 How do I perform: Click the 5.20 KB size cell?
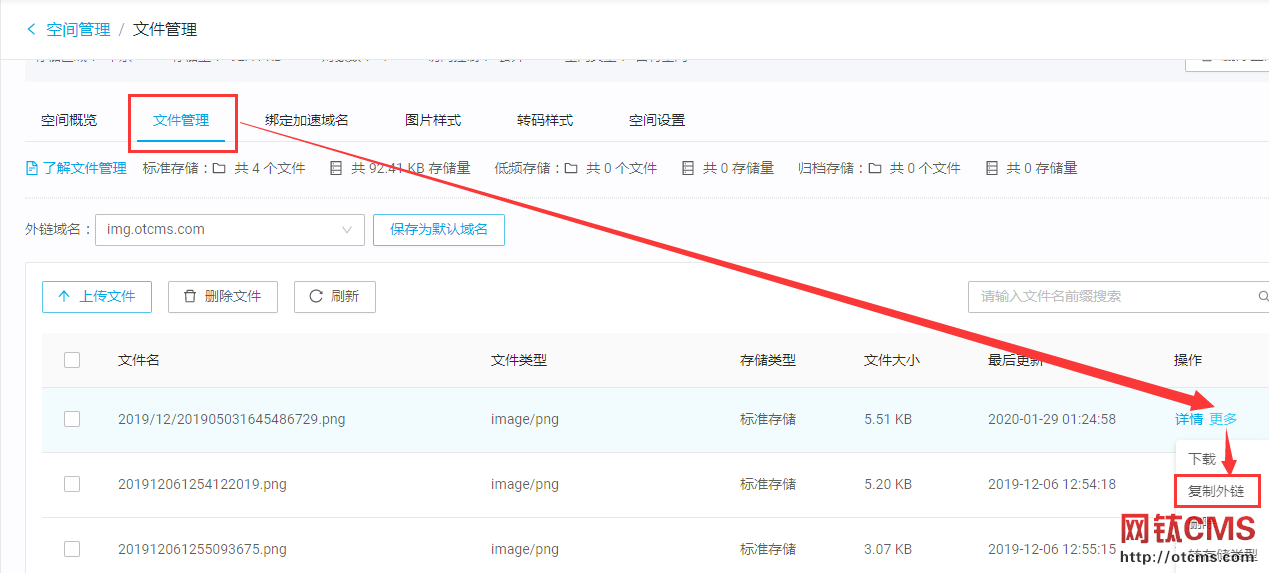(888, 484)
